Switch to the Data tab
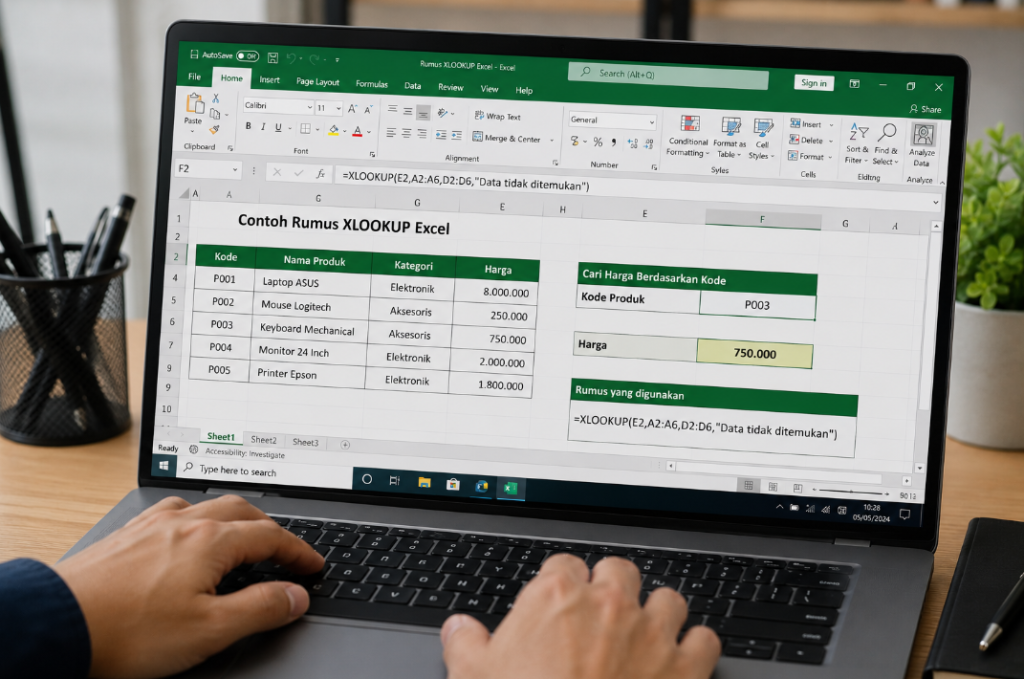This screenshot has width=1024, height=679. click(412, 86)
